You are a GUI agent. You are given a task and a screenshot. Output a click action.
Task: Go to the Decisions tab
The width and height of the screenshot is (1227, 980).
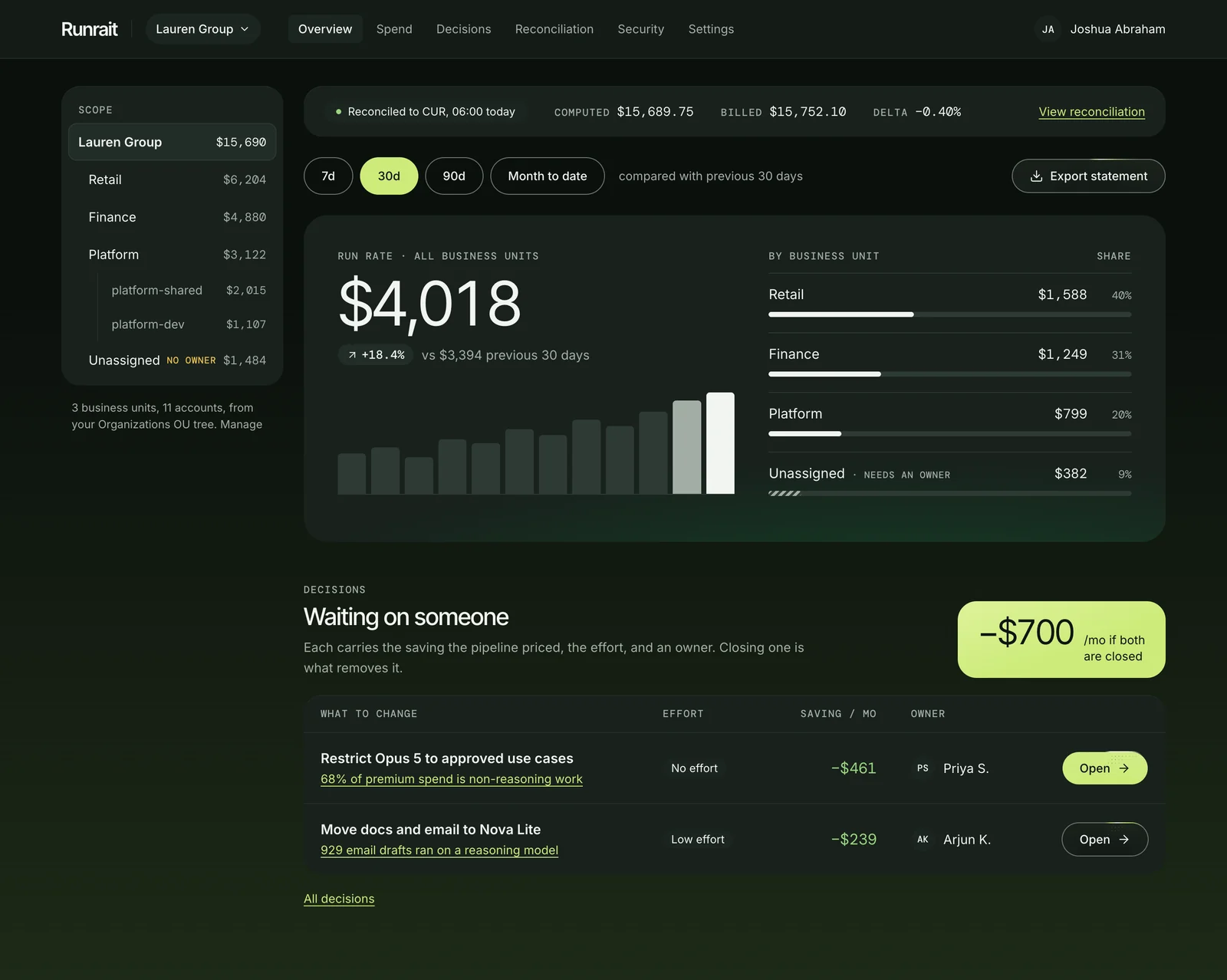point(463,29)
